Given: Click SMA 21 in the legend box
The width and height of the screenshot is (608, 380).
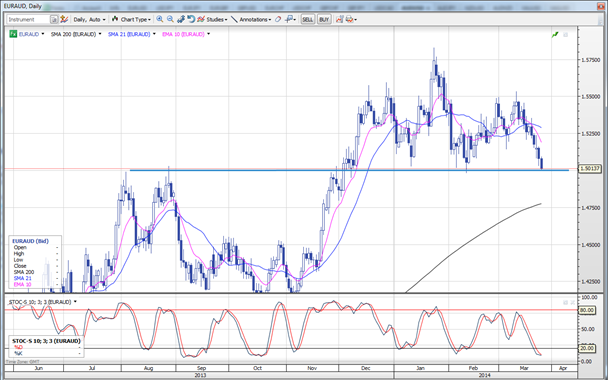Looking at the screenshot, I should pyautogui.click(x=22, y=278).
